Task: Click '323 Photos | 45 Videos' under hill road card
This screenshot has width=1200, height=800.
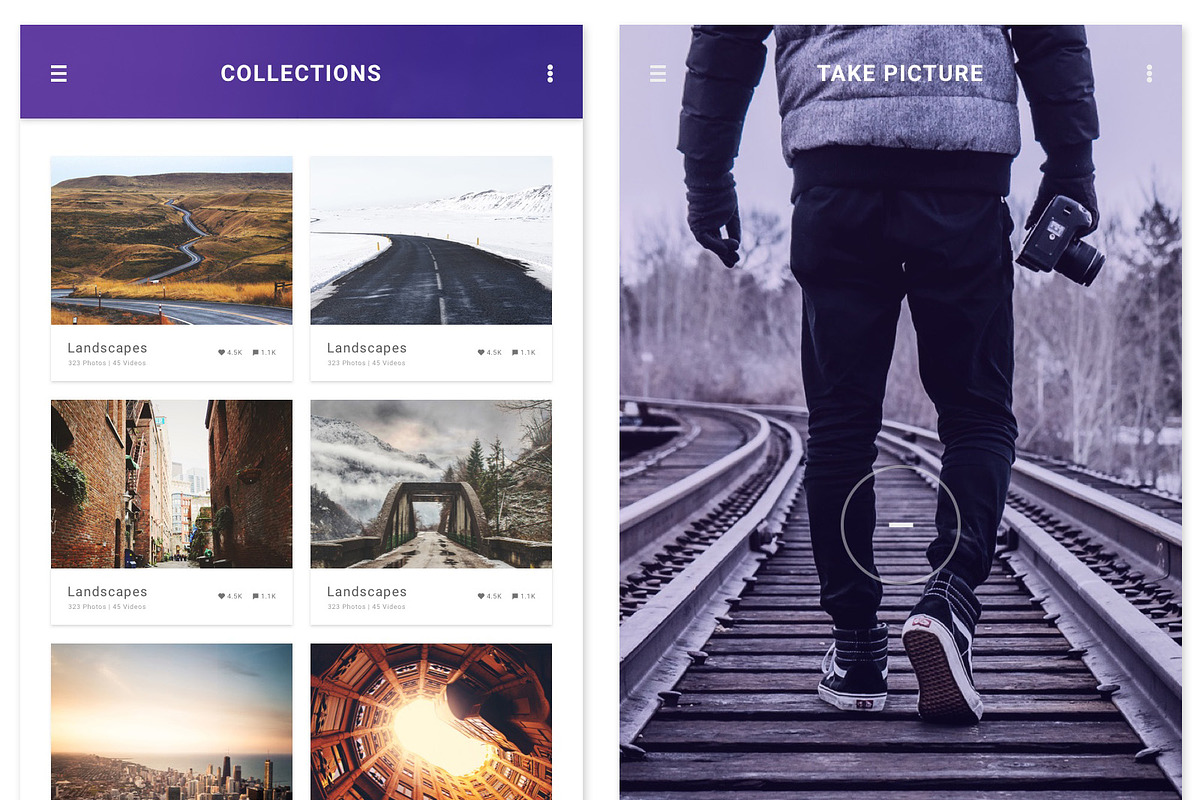Action: 107,363
